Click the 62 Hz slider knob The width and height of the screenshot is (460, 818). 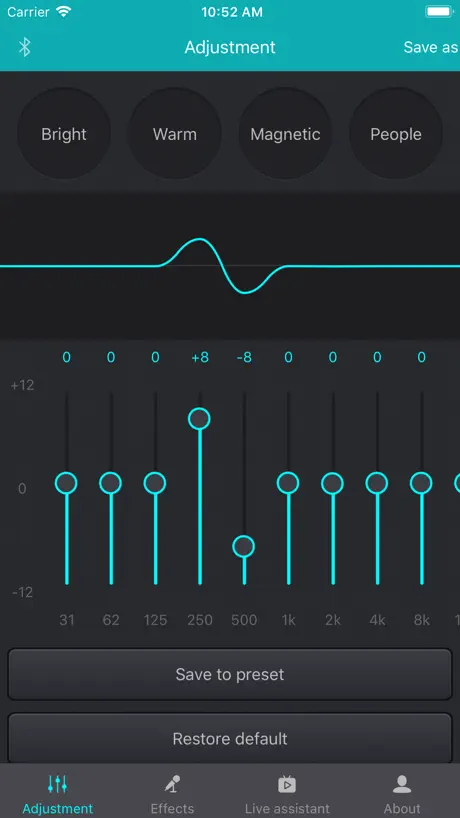tap(111, 483)
